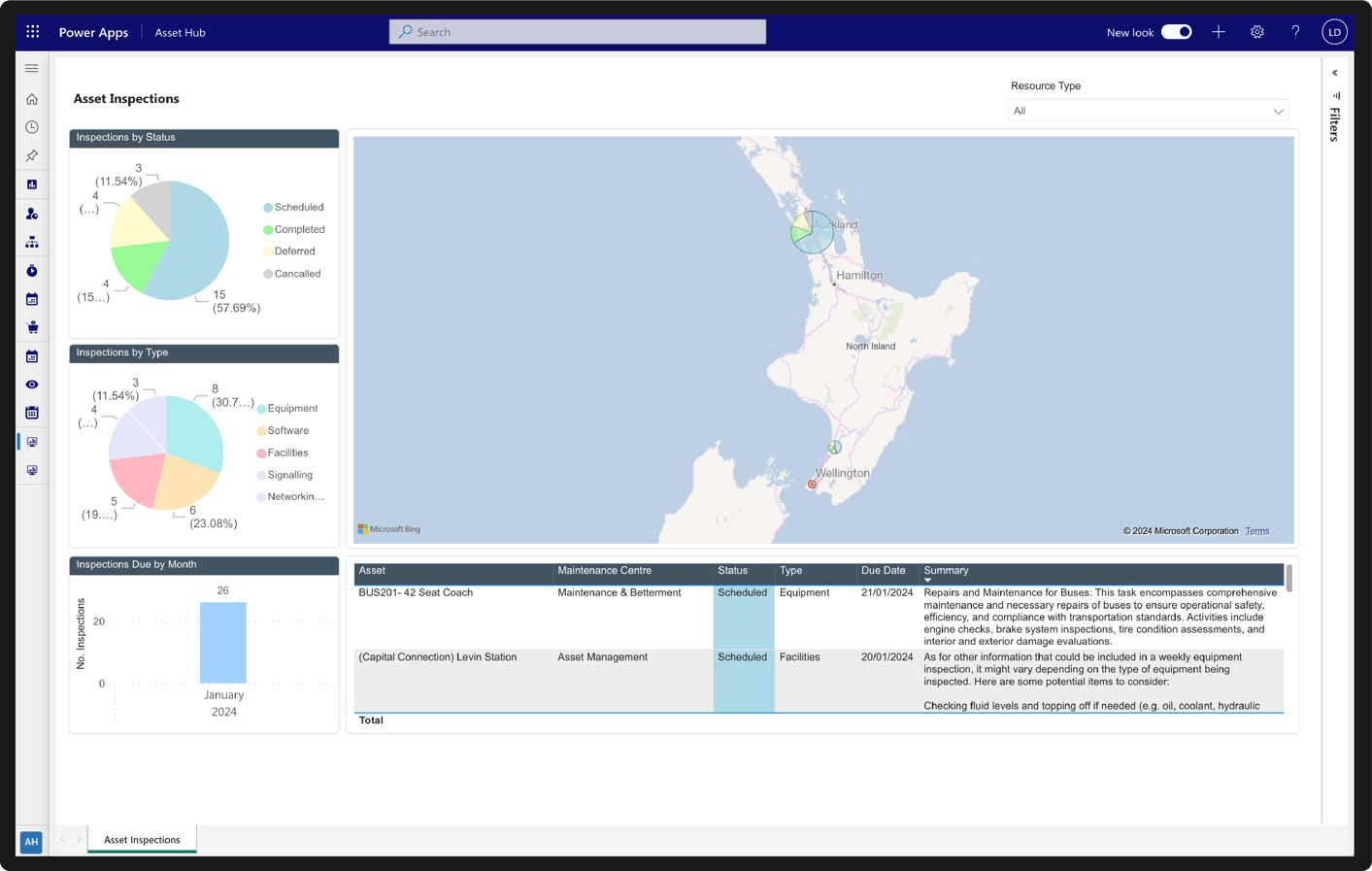Sort by the Asset column header
This screenshot has width=1372, height=871.
[x=372, y=571]
